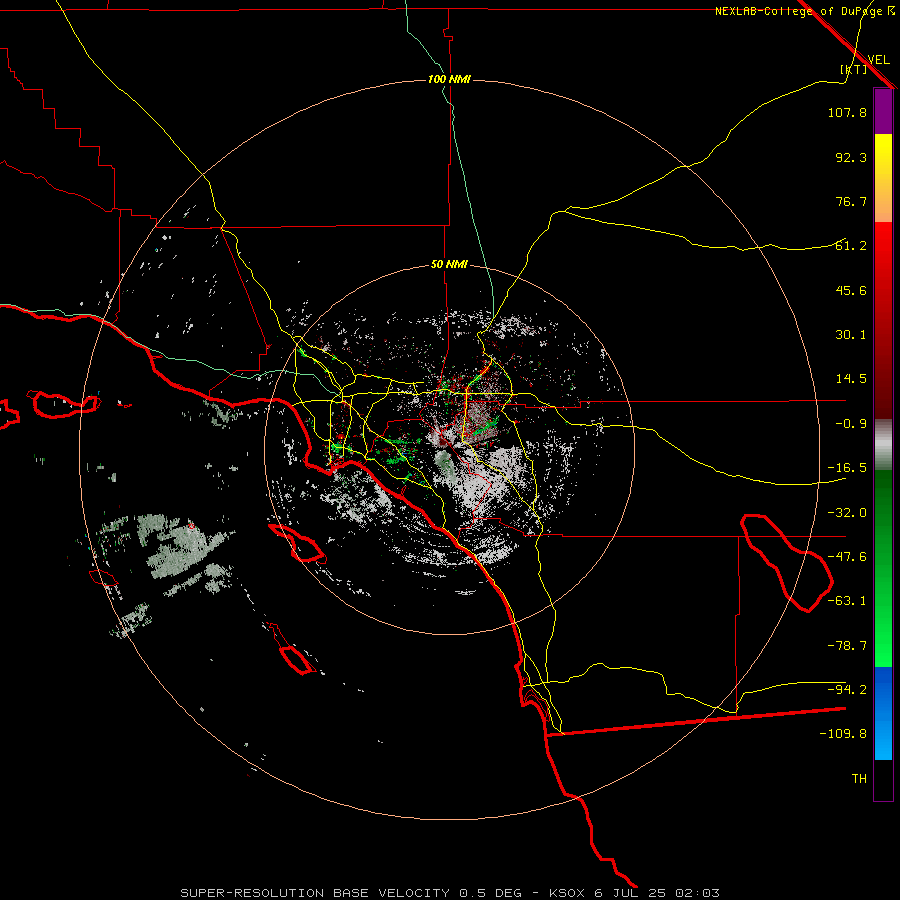Click the VEL legend title

(x=878, y=59)
